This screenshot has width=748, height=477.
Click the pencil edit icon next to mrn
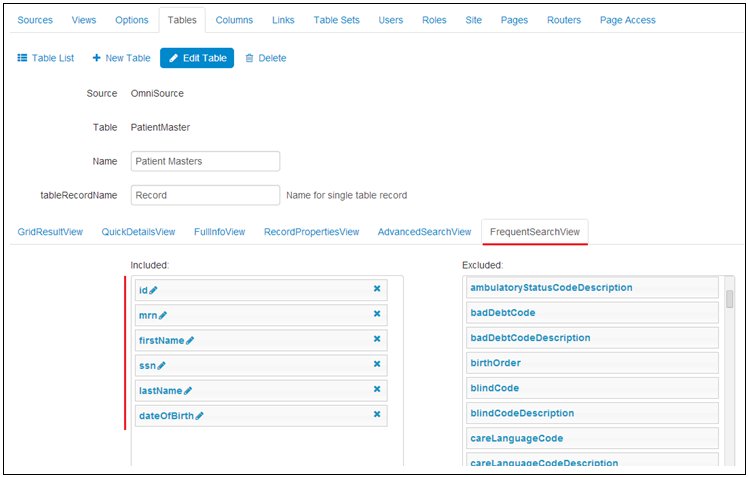[163, 315]
